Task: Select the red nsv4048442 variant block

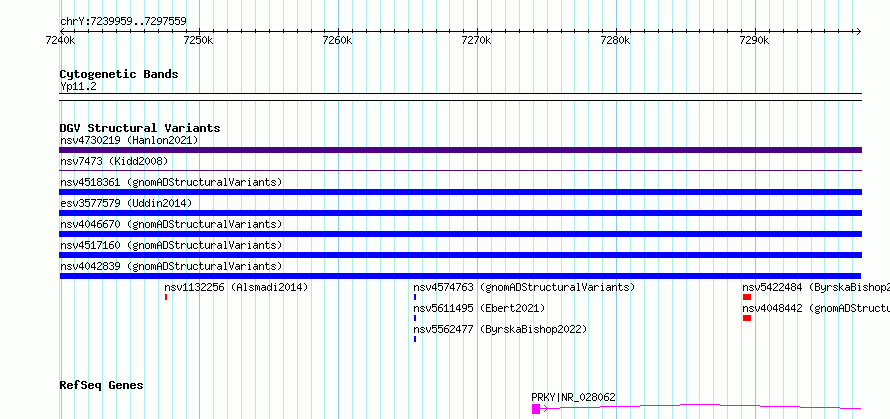Action: 747,318
